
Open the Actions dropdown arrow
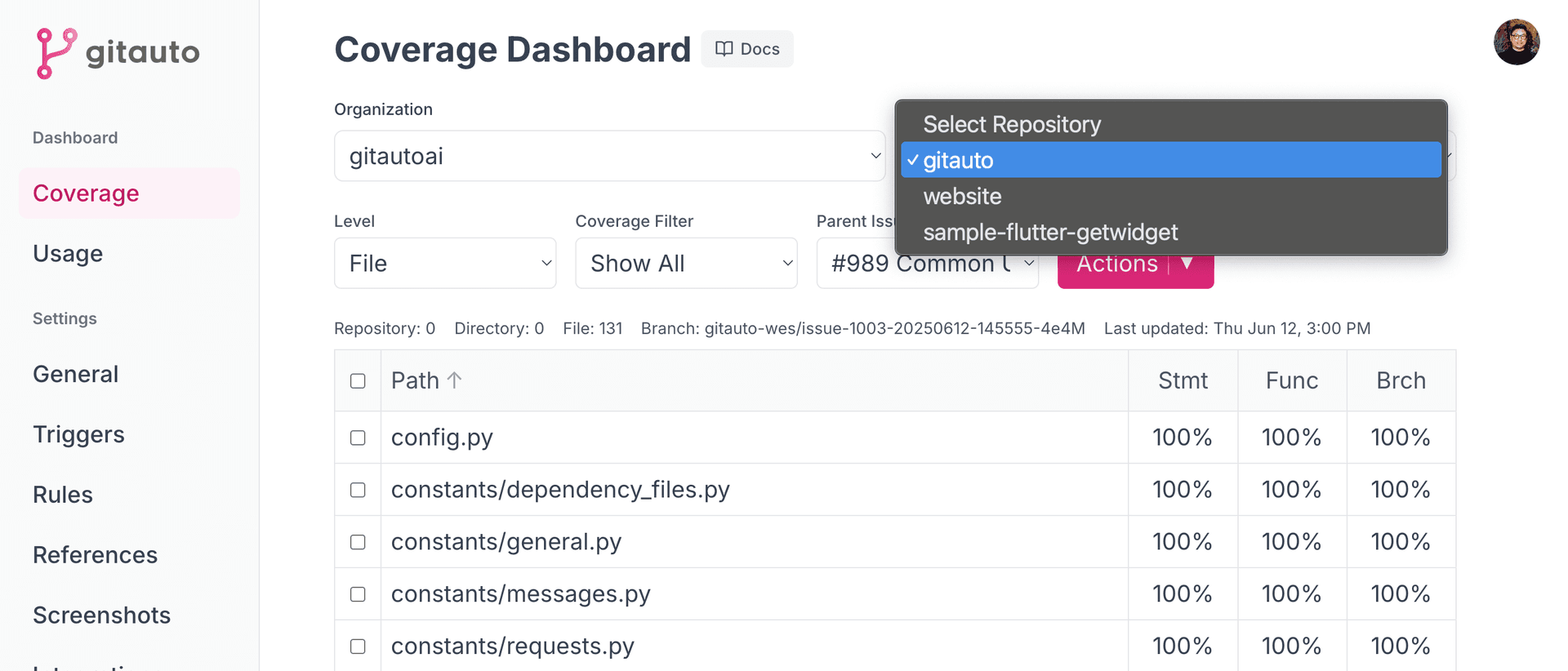tap(1187, 264)
